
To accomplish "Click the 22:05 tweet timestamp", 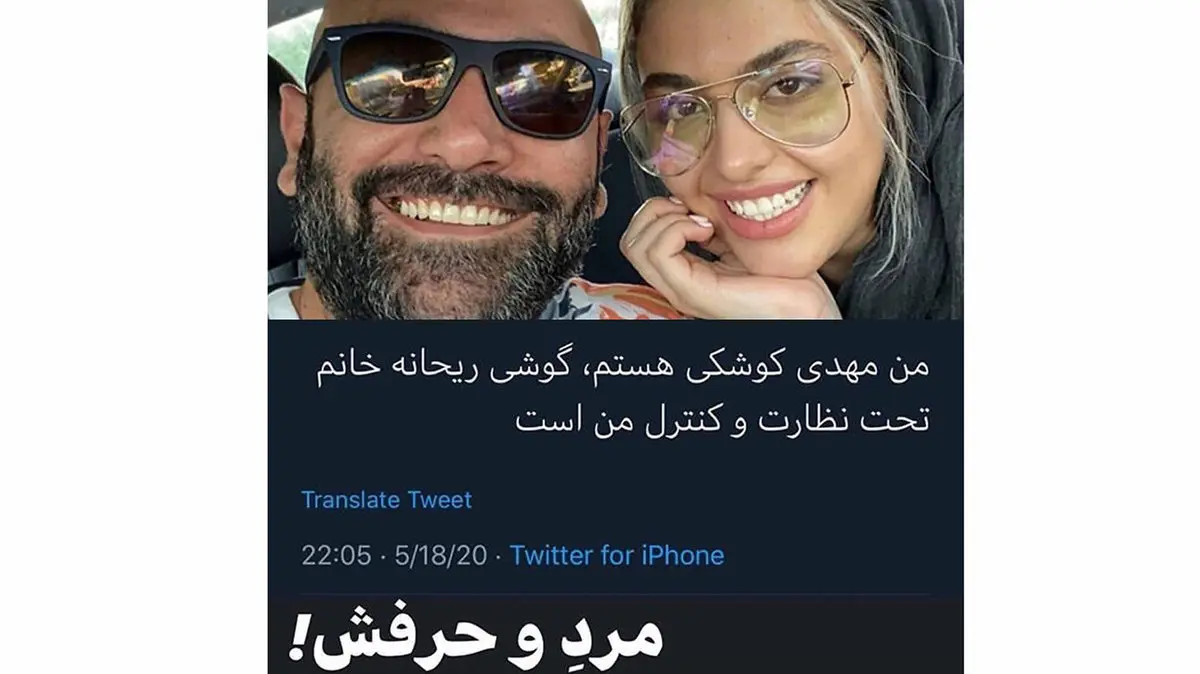I will point(336,556).
